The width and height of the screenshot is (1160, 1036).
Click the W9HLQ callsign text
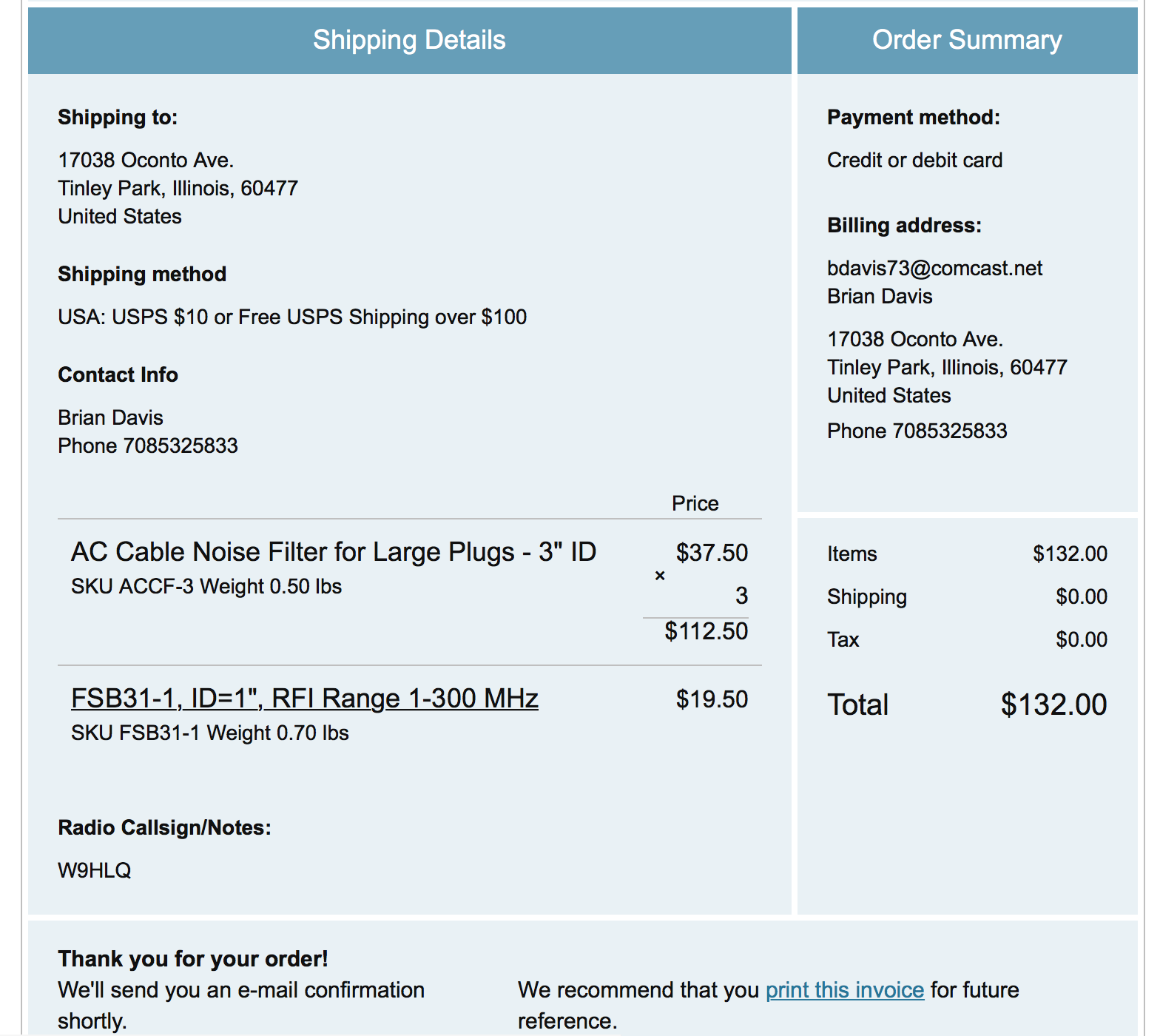pyautogui.click(x=95, y=870)
